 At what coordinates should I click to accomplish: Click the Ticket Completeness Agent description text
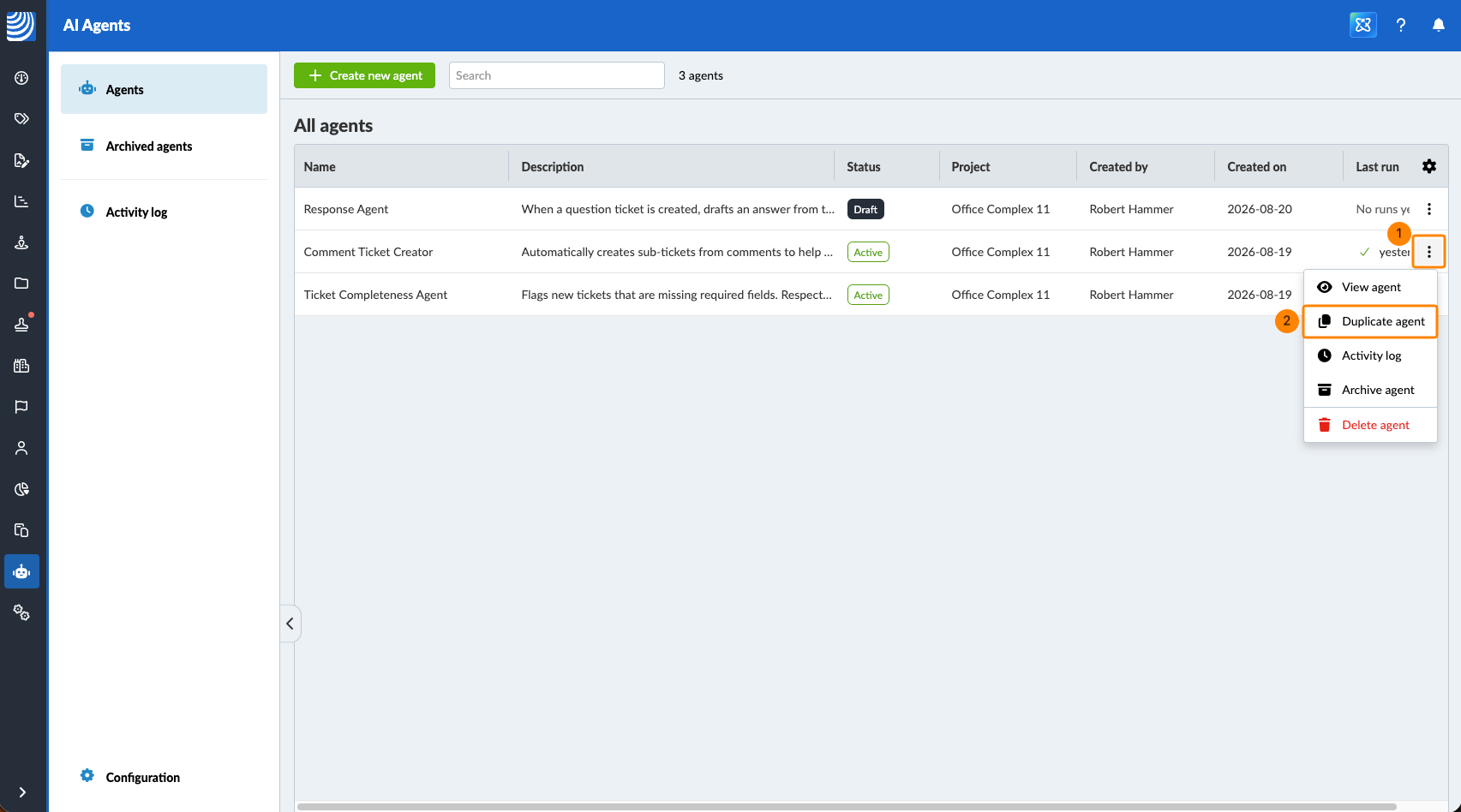point(677,295)
